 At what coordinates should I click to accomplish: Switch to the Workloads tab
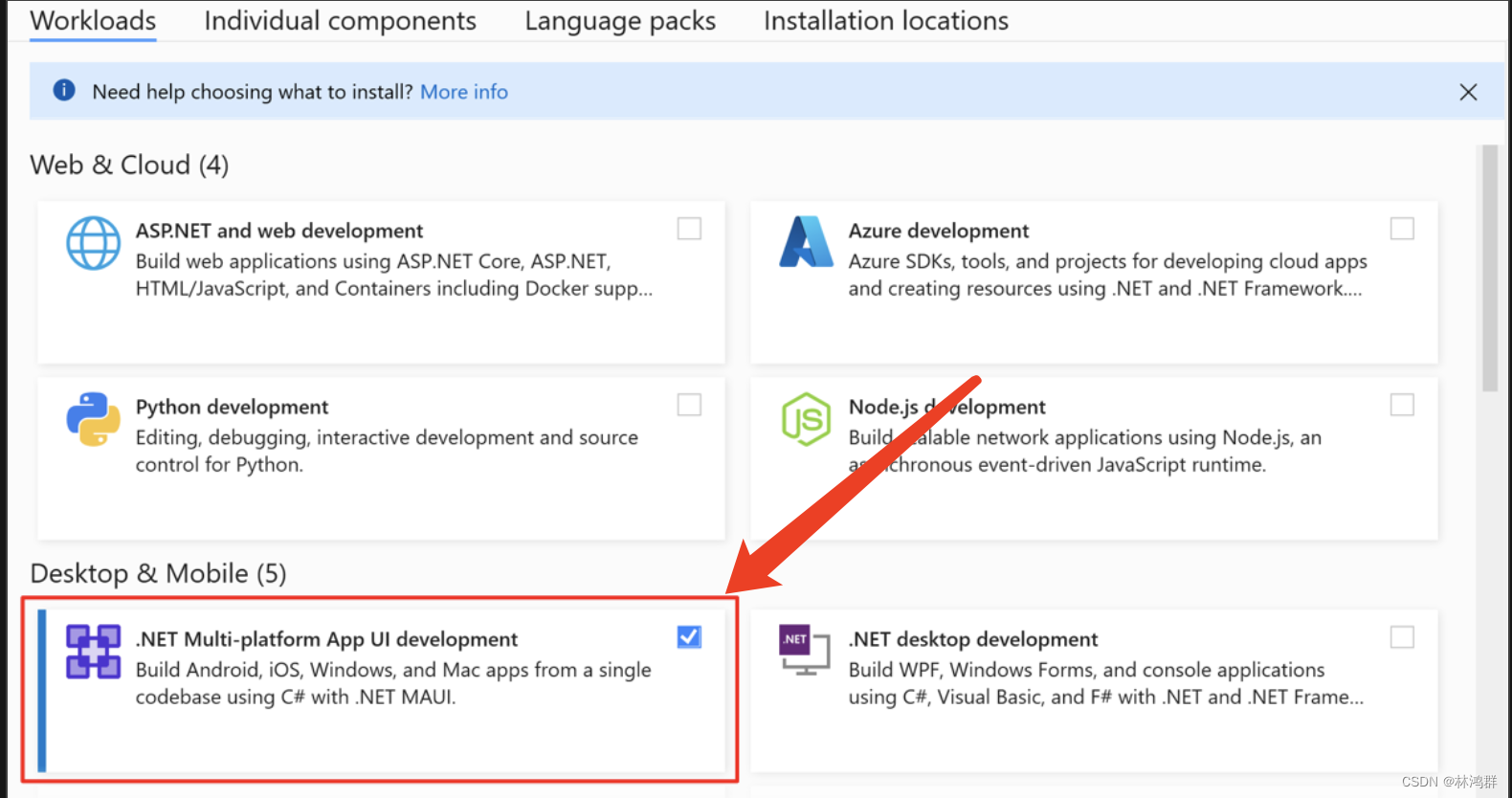coord(93,21)
